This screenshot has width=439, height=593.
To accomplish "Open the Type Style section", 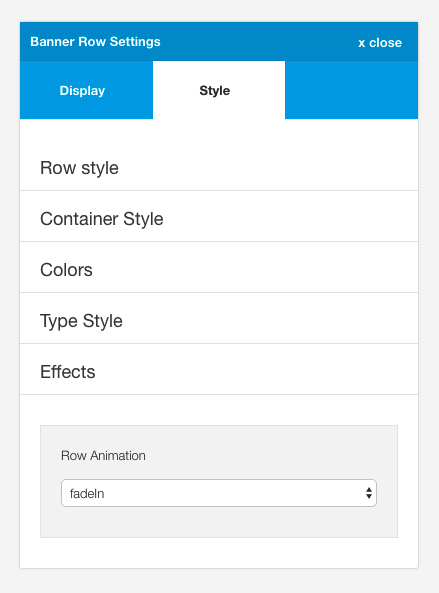I will point(219,321).
